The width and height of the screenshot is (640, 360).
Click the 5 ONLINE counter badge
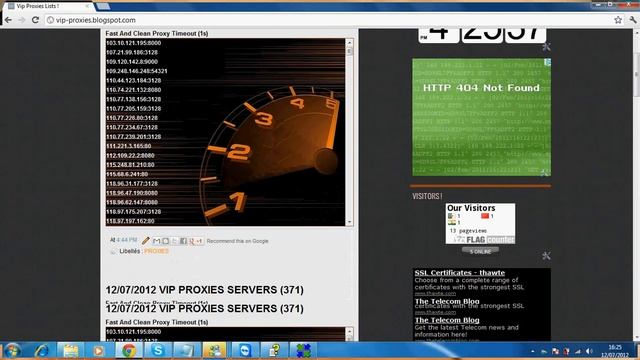pos(480,251)
